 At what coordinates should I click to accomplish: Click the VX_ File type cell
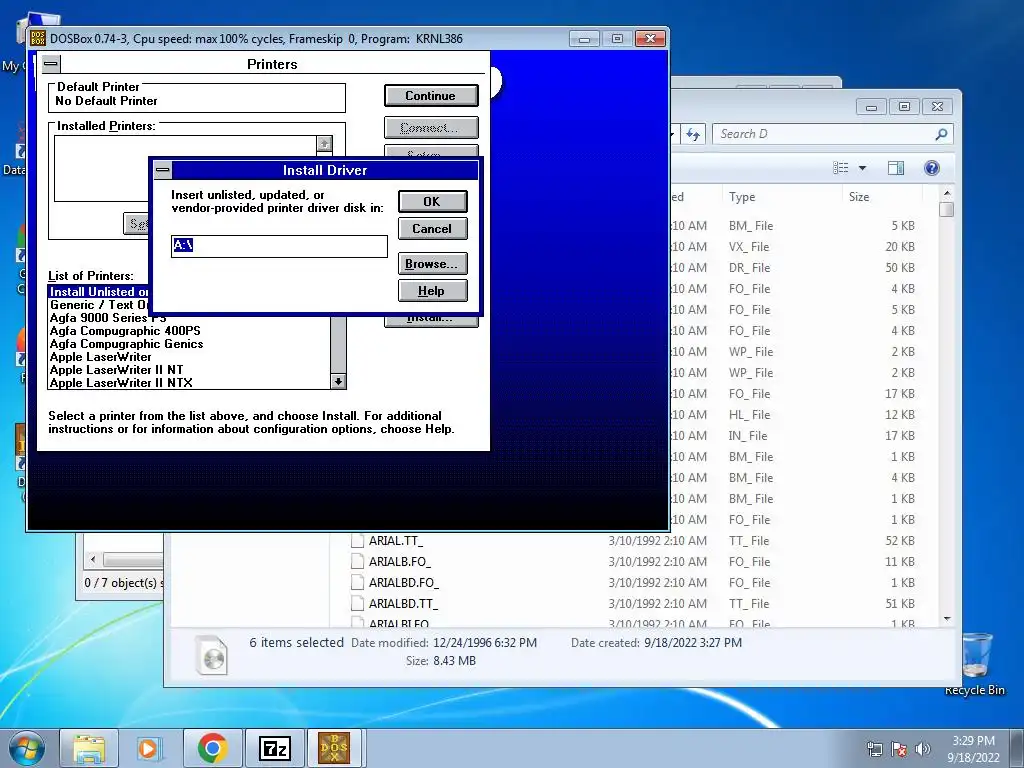click(x=749, y=247)
